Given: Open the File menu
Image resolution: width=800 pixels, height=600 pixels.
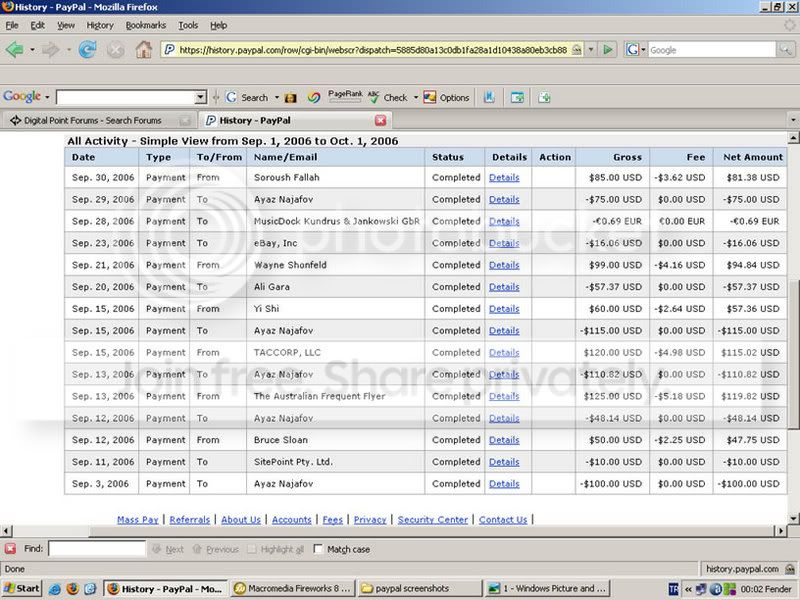Looking at the screenshot, I should 12,25.
